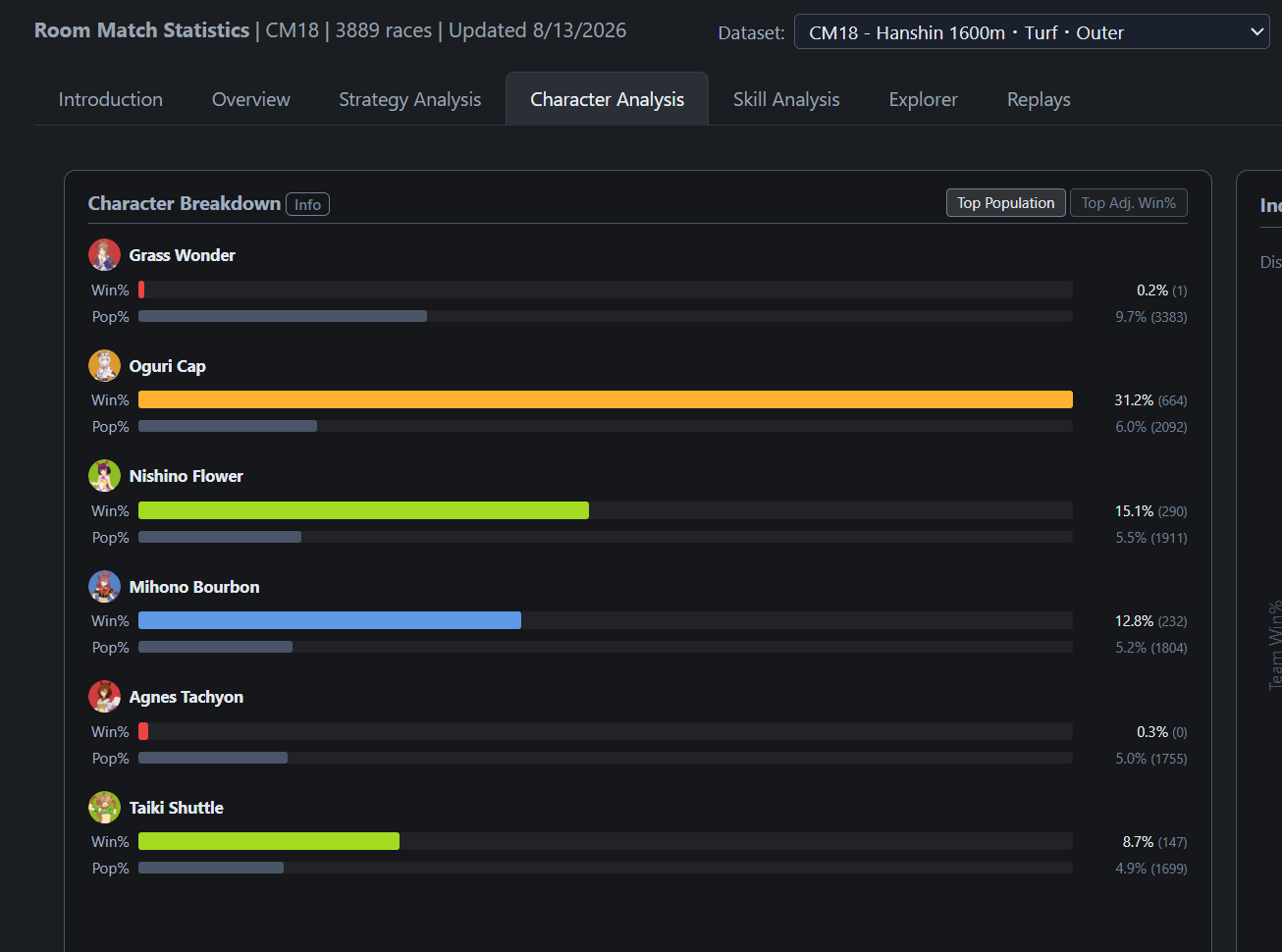Screen dimensions: 1282x952
Task: Click Nishino Flower's 5.5% (1911) population value
Action: [x=1151, y=538]
